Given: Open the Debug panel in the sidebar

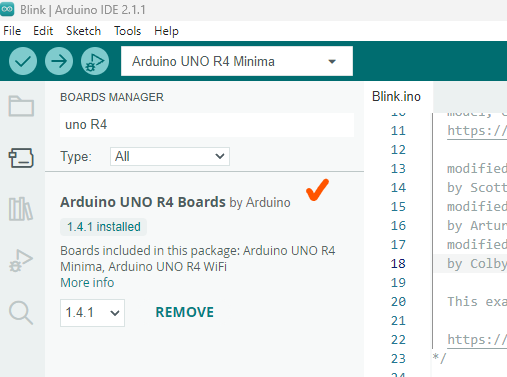Looking at the screenshot, I should (21, 260).
